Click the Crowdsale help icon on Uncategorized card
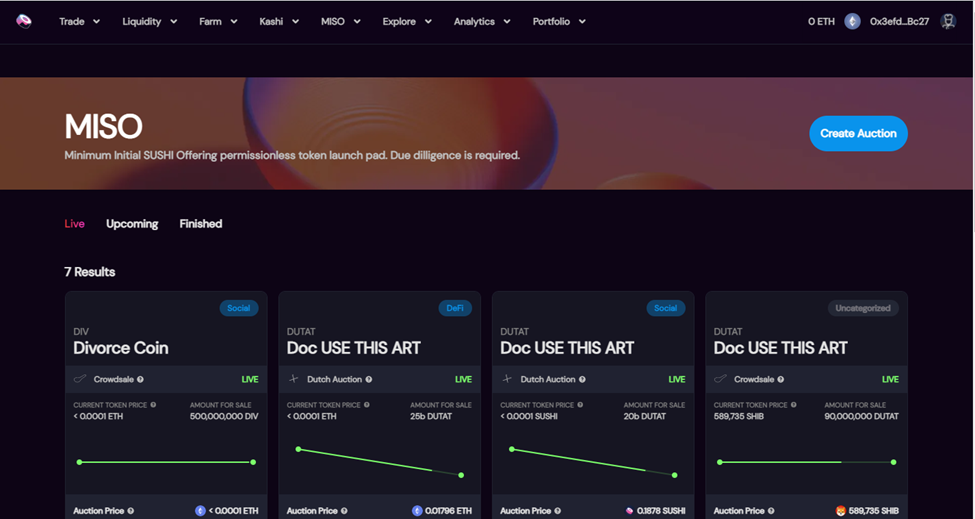Image resolution: width=975 pixels, height=519 pixels. click(780, 379)
